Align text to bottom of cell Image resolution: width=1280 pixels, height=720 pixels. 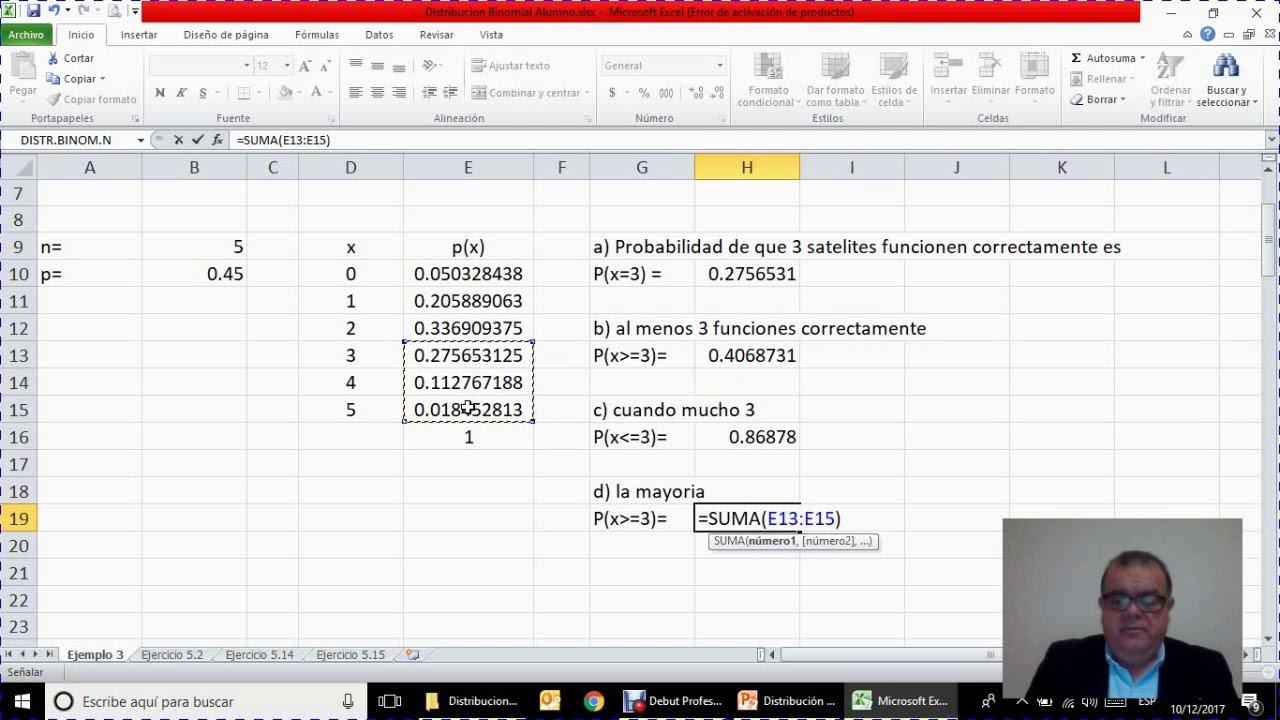399,66
